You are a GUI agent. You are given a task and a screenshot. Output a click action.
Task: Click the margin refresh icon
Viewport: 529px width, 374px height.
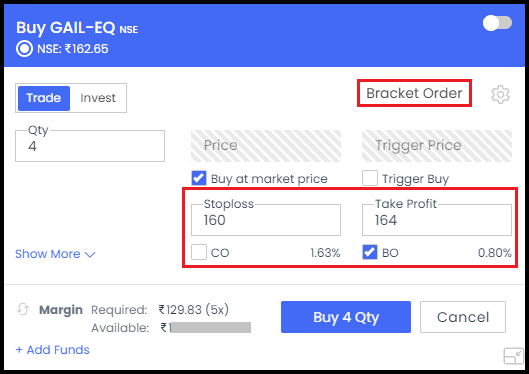click(x=23, y=309)
